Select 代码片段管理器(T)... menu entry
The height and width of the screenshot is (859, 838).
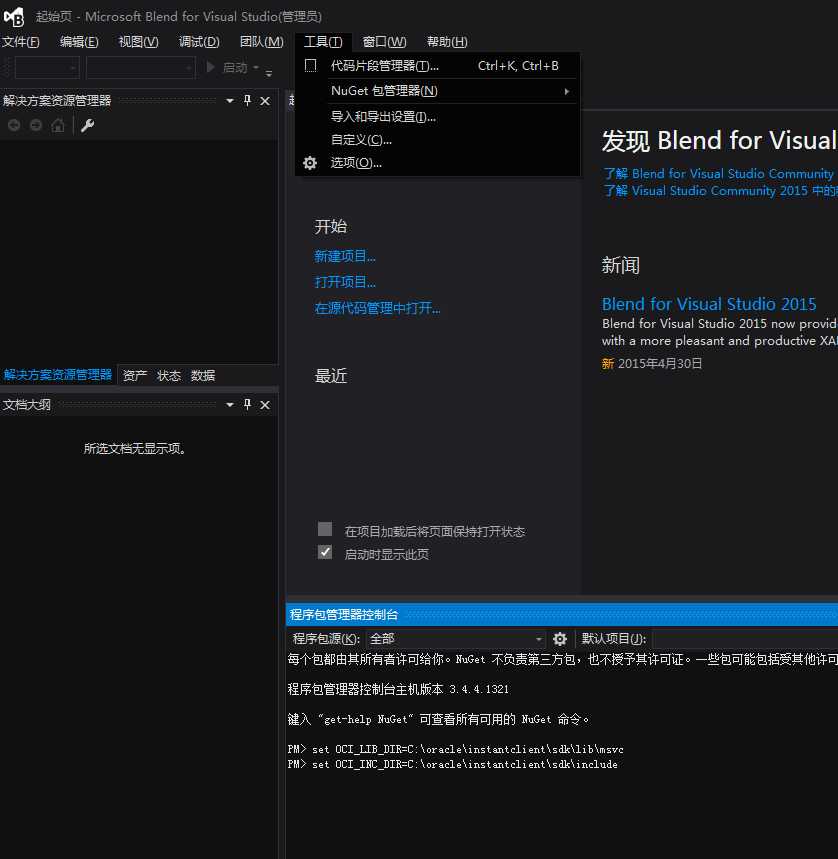(438, 66)
